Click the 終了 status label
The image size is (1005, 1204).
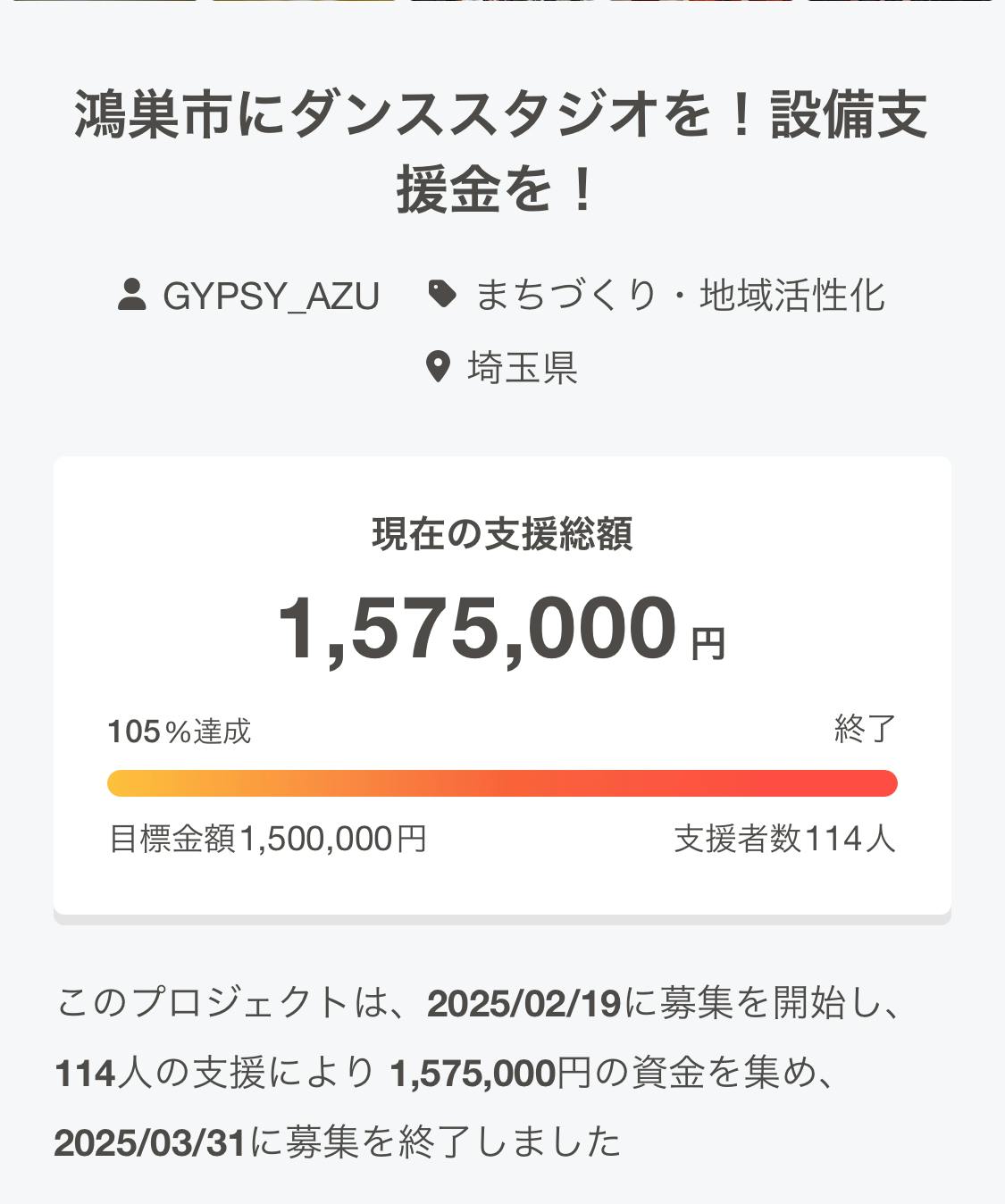(864, 730)
